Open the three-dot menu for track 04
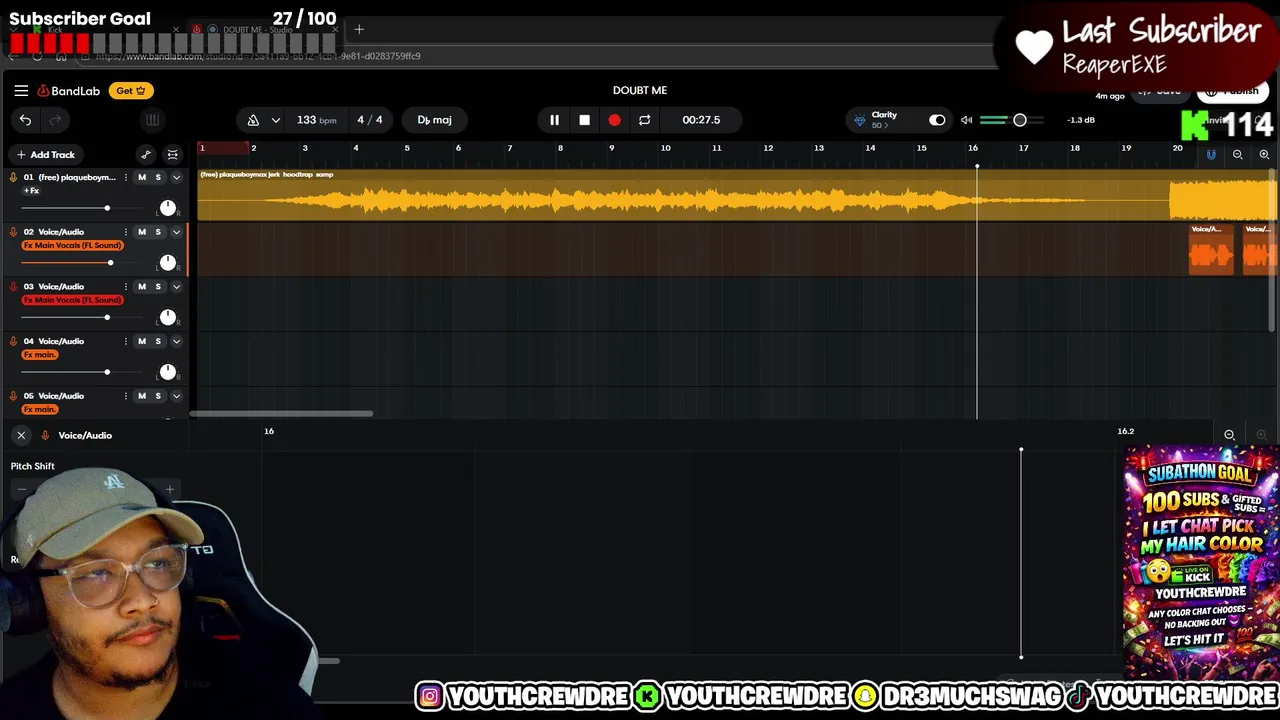Image resolution: width=1280 pixels, height=720 pixels. click(x=125, y=342)
